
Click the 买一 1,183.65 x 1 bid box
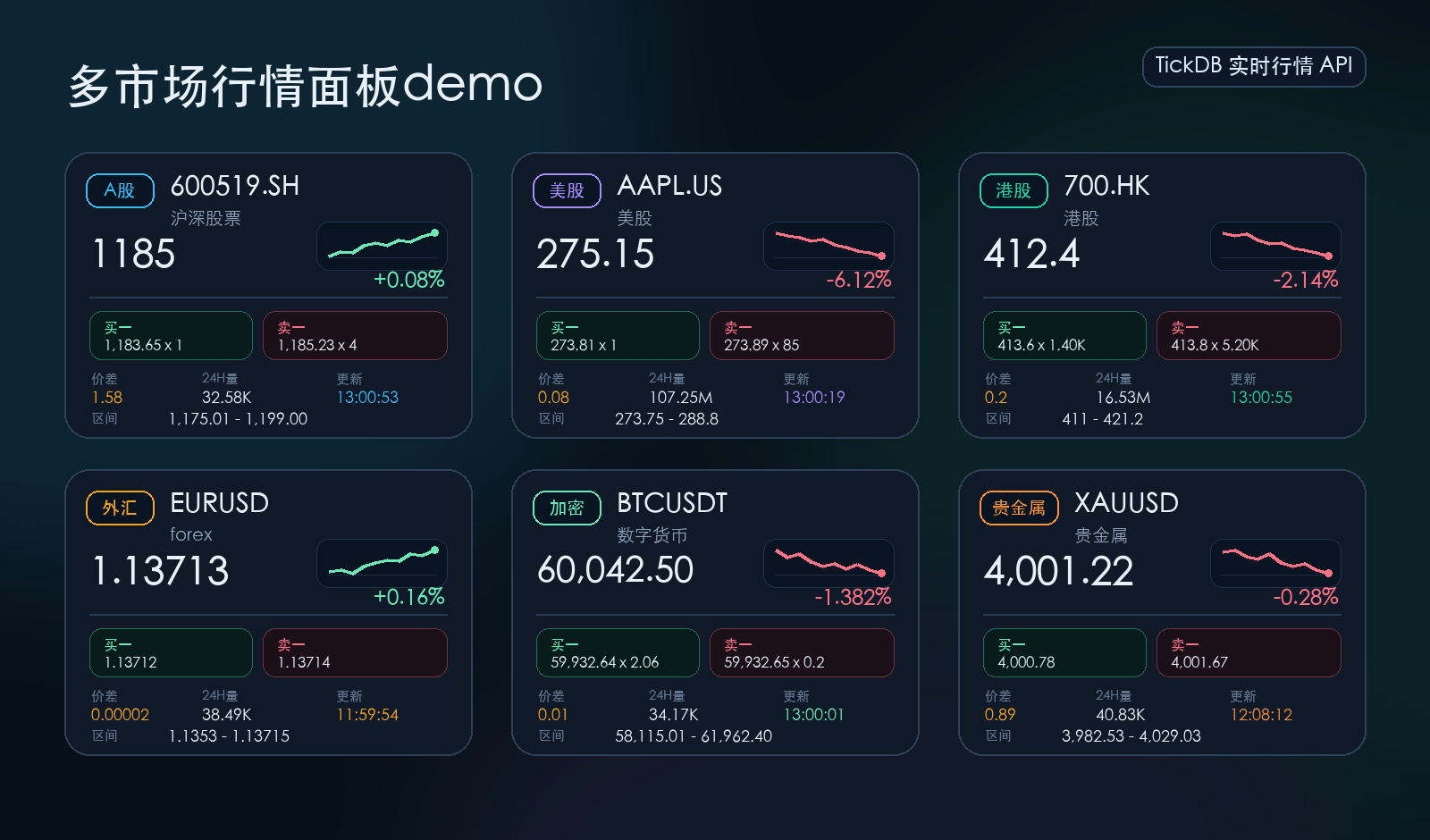pos(172,336)
